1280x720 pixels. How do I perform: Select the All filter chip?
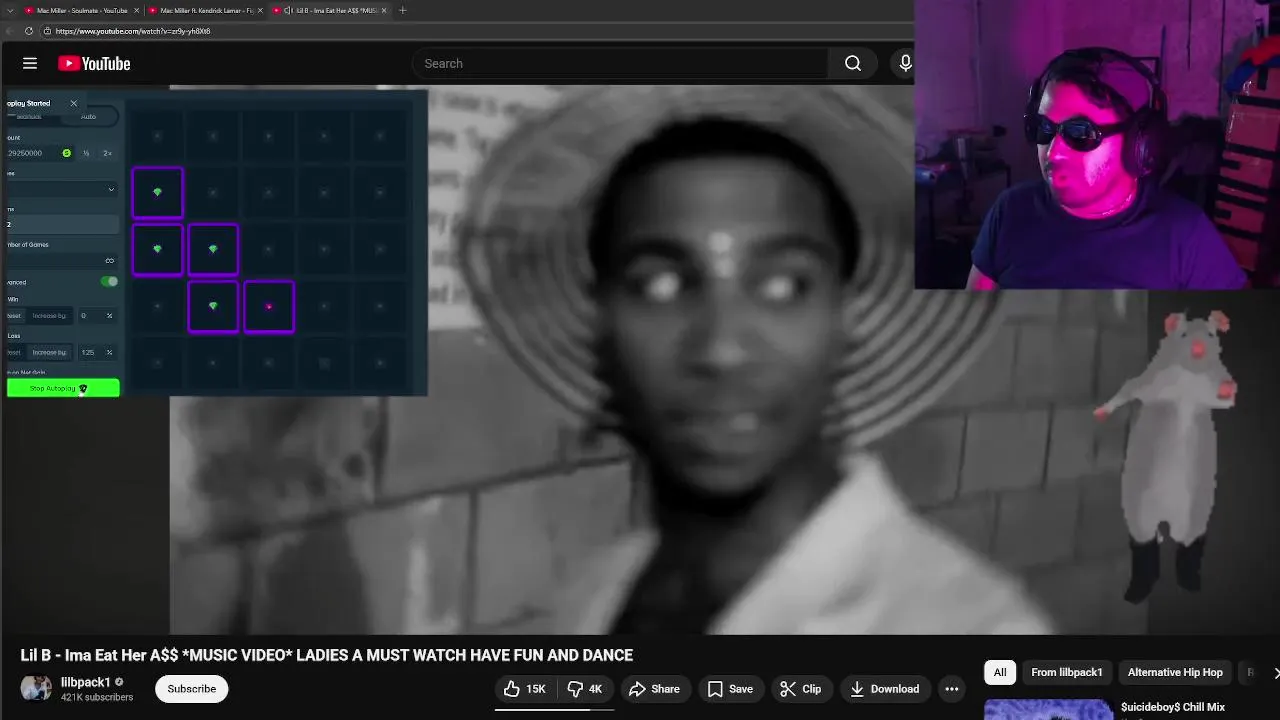click(x=1000, y=672)
